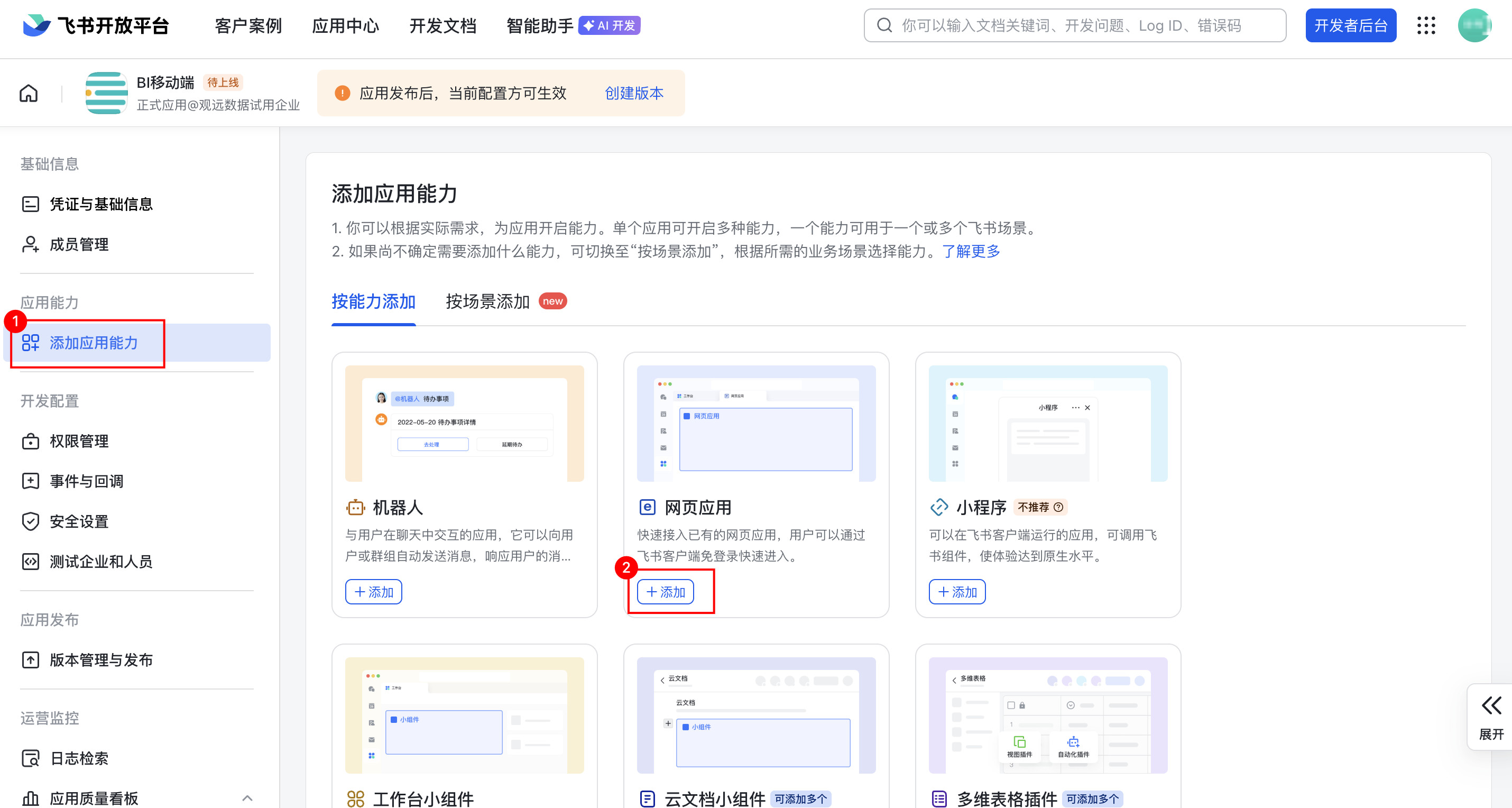Viewport: 1512px width, 808px height.
Task: Click the search magnifier icon
Action: point(884,26)
